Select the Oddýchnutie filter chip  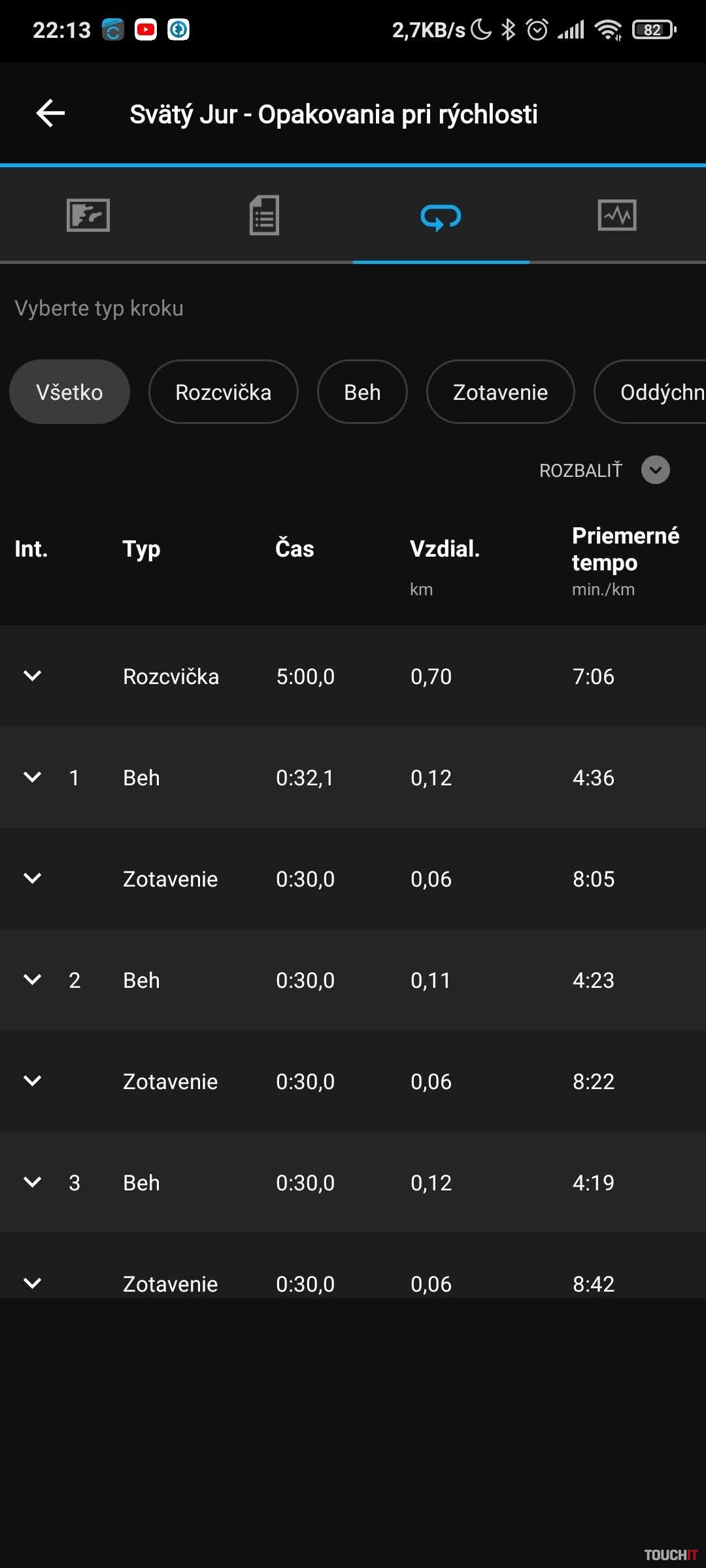654,392
